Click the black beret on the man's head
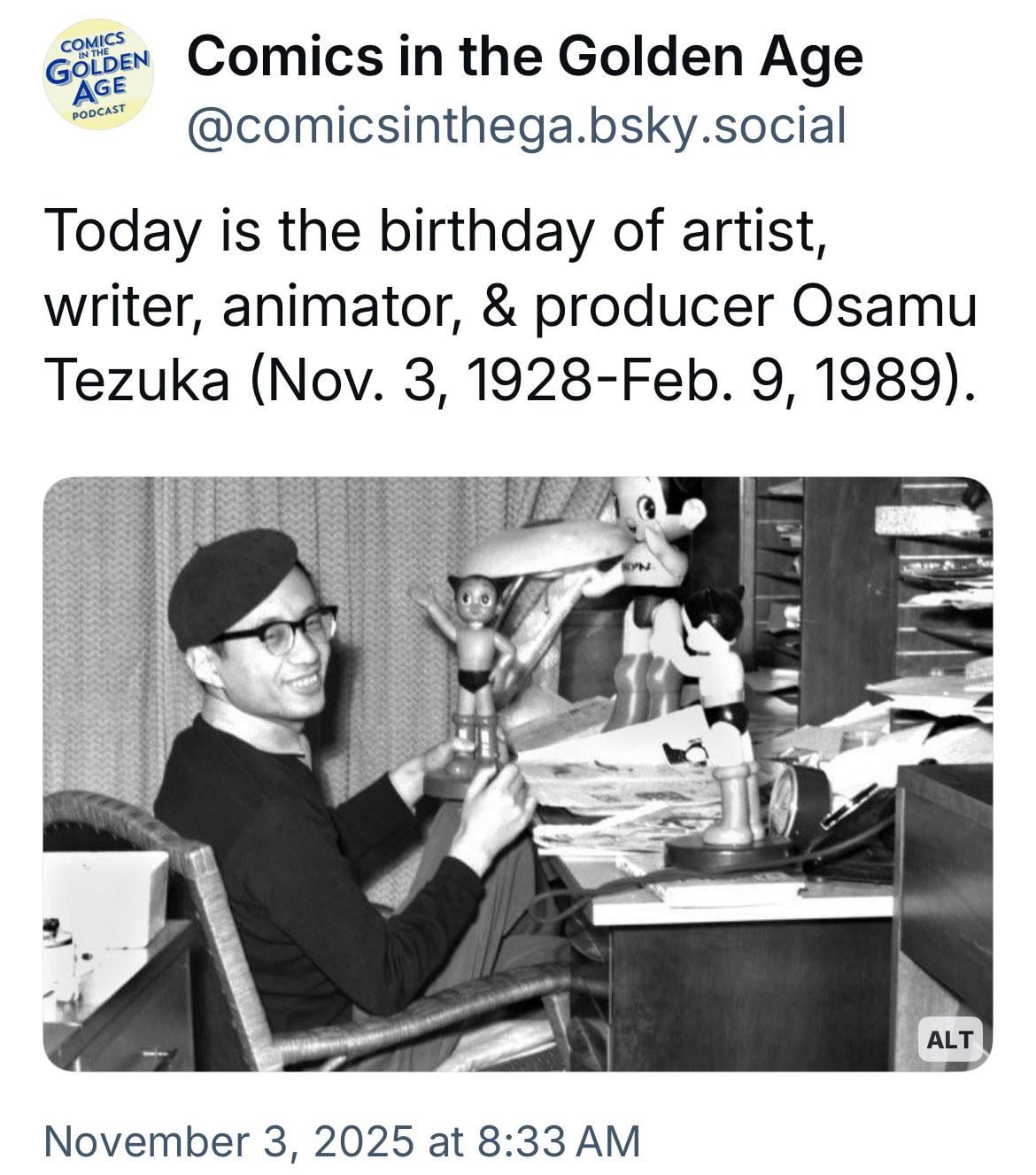 pyautogui.click(x=230, y=583)
